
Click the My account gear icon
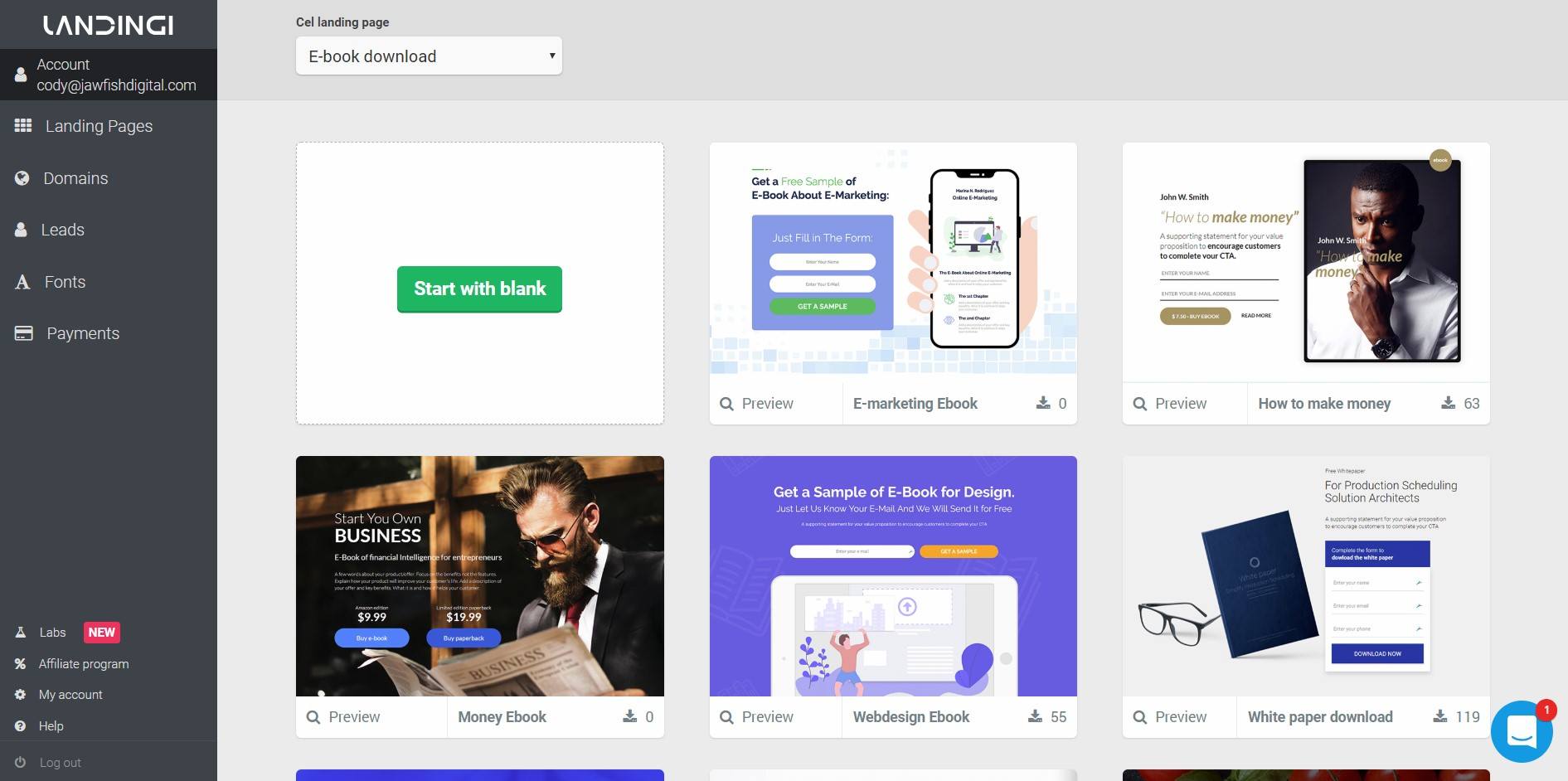click(21, 695)
